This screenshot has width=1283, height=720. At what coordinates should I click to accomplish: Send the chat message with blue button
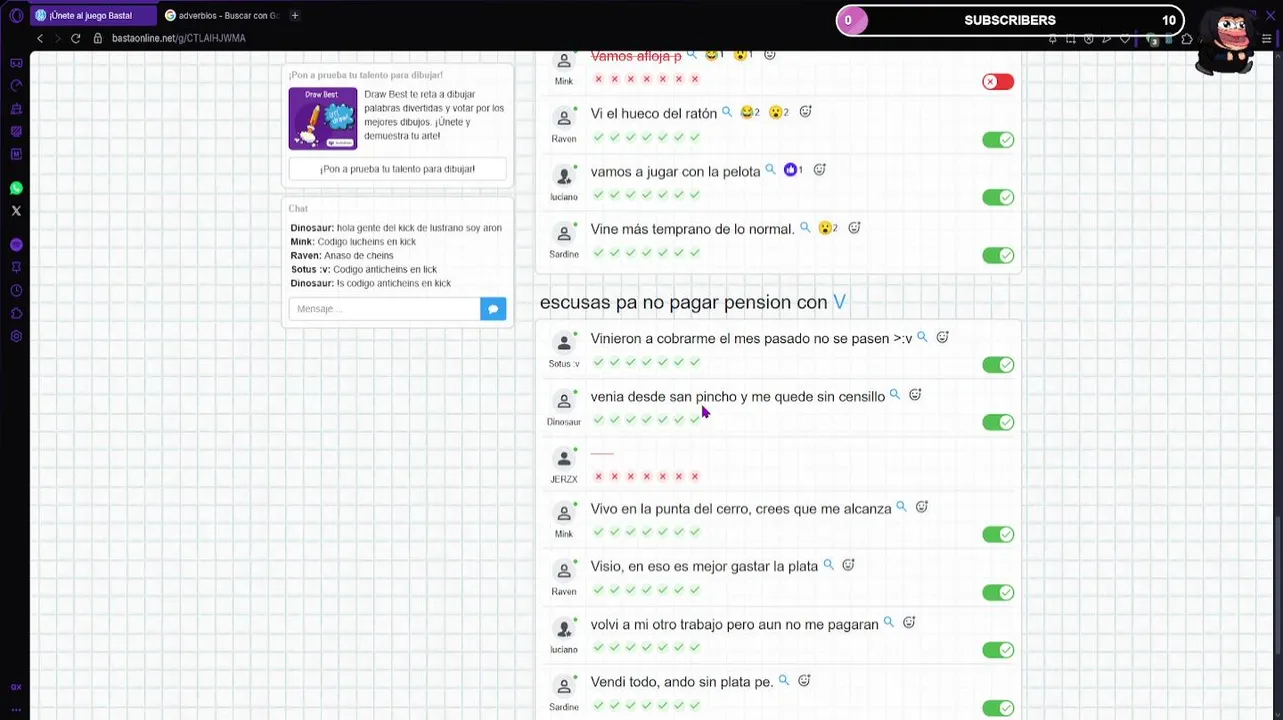click(x=493, y=309)
